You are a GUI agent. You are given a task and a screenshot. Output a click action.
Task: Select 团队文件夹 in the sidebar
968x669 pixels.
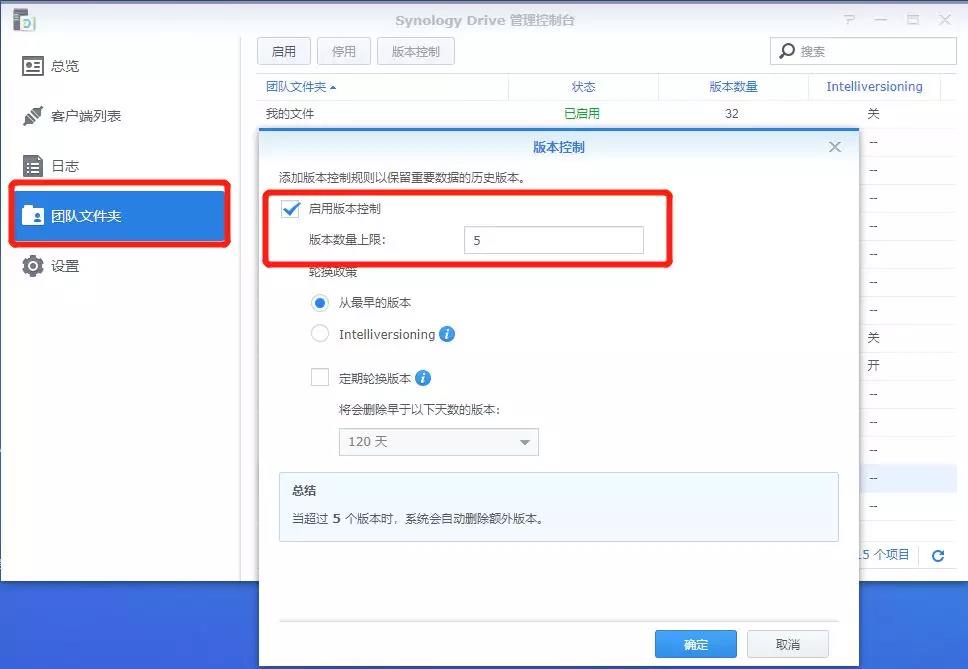pos(120,215)
